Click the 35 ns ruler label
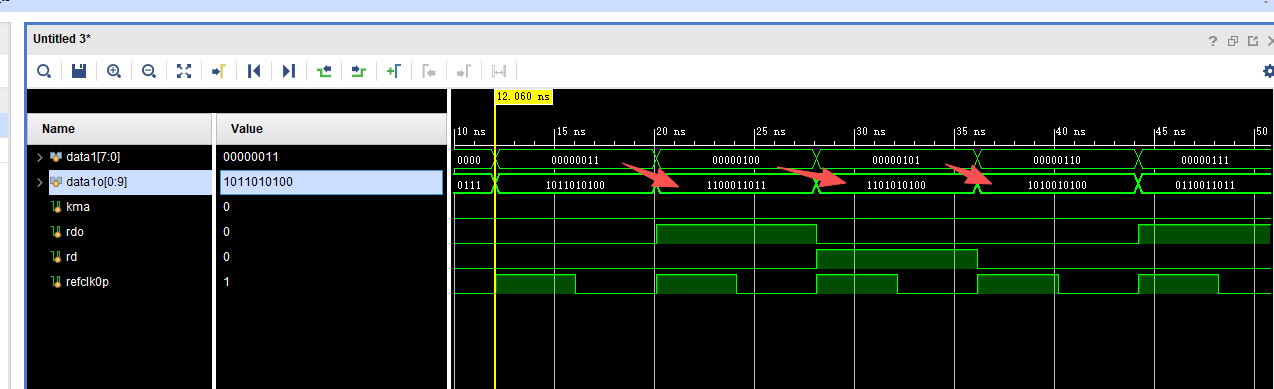The image size is (1274, 389). click(970, 131)
